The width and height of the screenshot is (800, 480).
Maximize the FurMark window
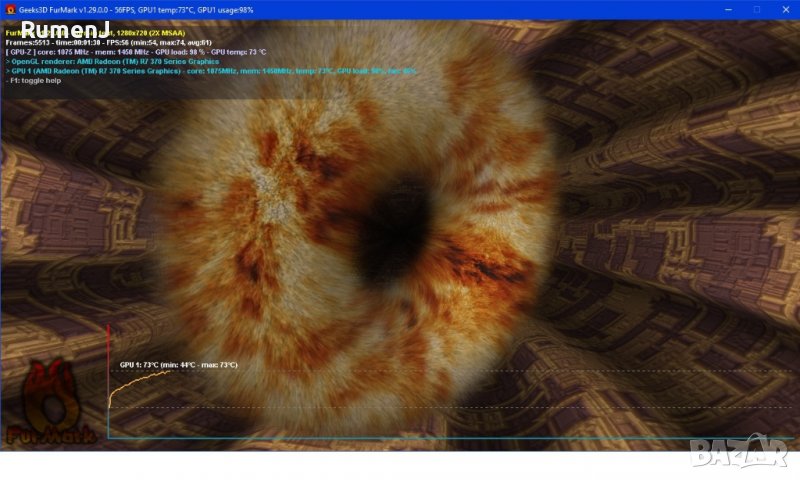point(757,9)
